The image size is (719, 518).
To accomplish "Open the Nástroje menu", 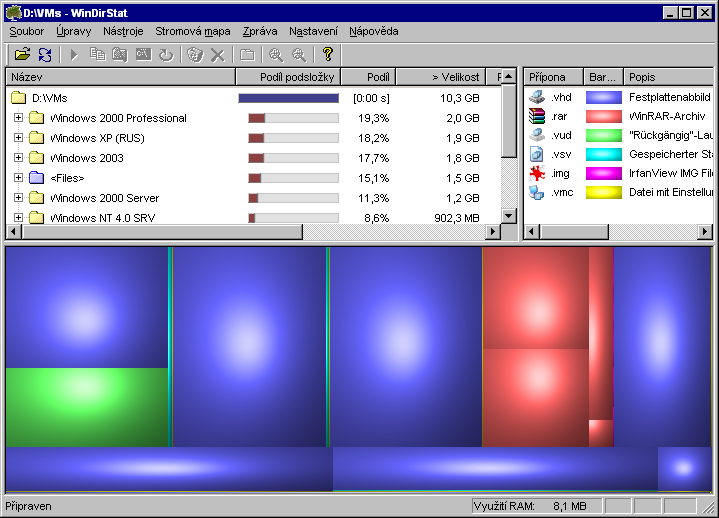I will pyautogui.click(x=123, y=31).
